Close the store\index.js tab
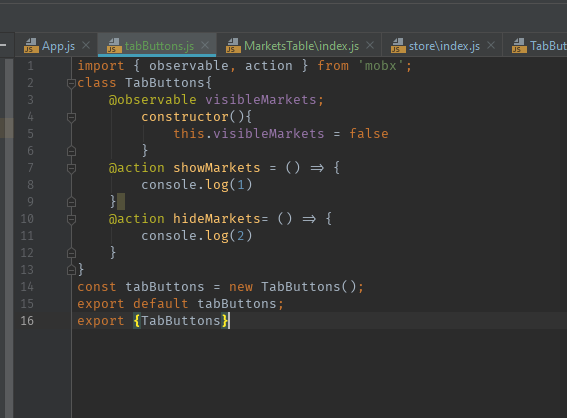This screenshot has height=418, width=567. tap(491, 46)
